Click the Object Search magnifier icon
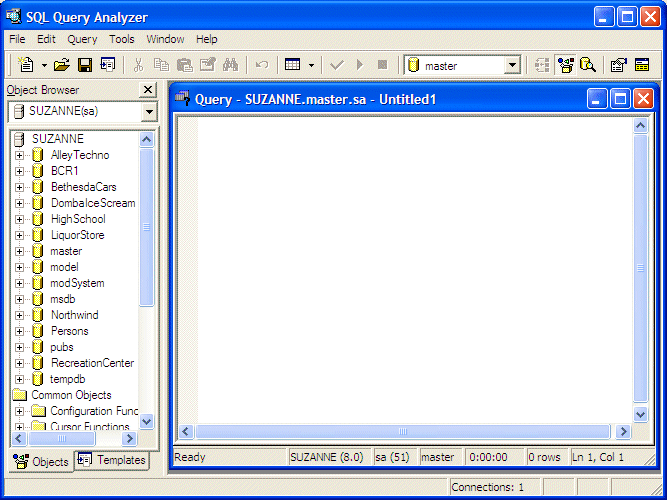 coord(588,65)
